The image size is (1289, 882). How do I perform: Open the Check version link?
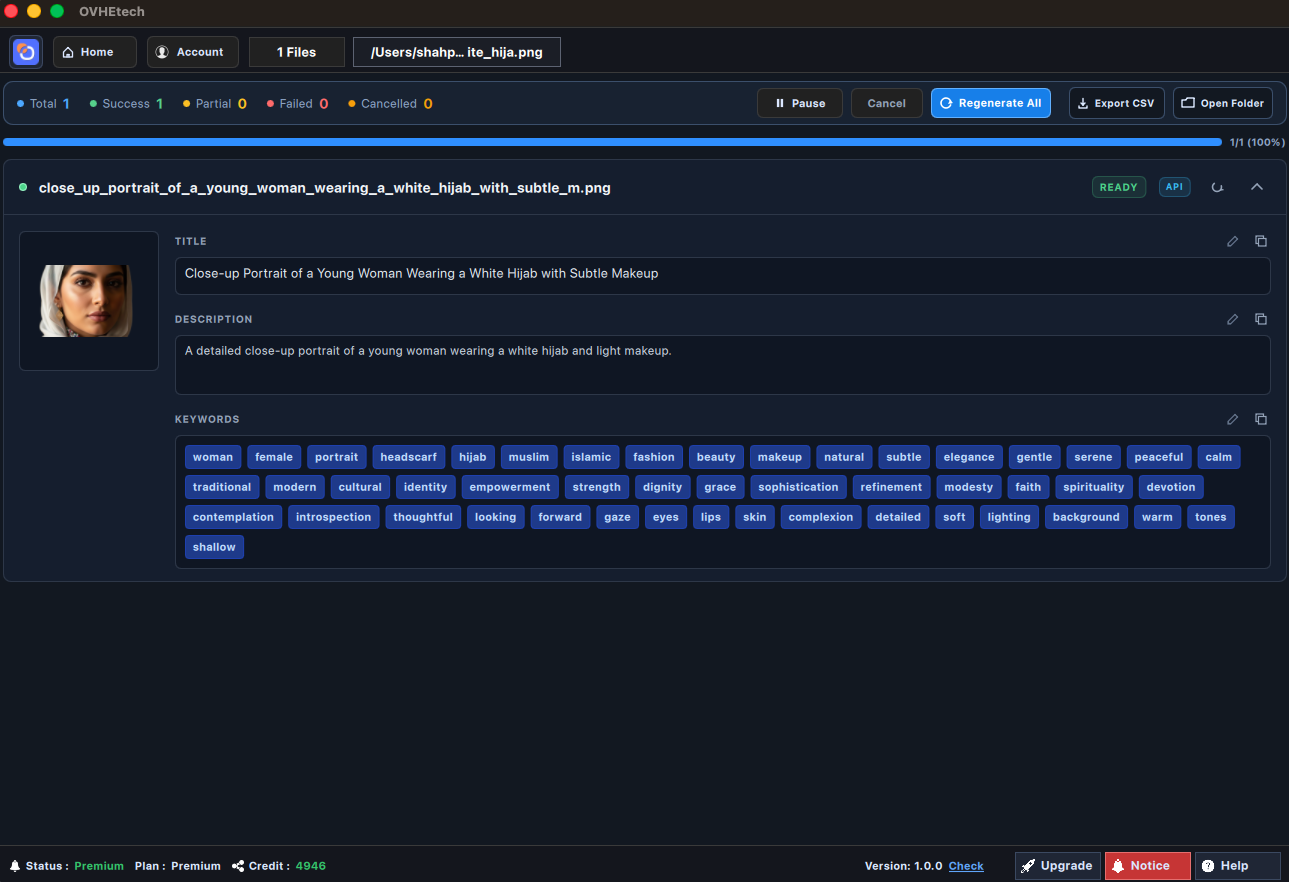[x=965, y=866]
